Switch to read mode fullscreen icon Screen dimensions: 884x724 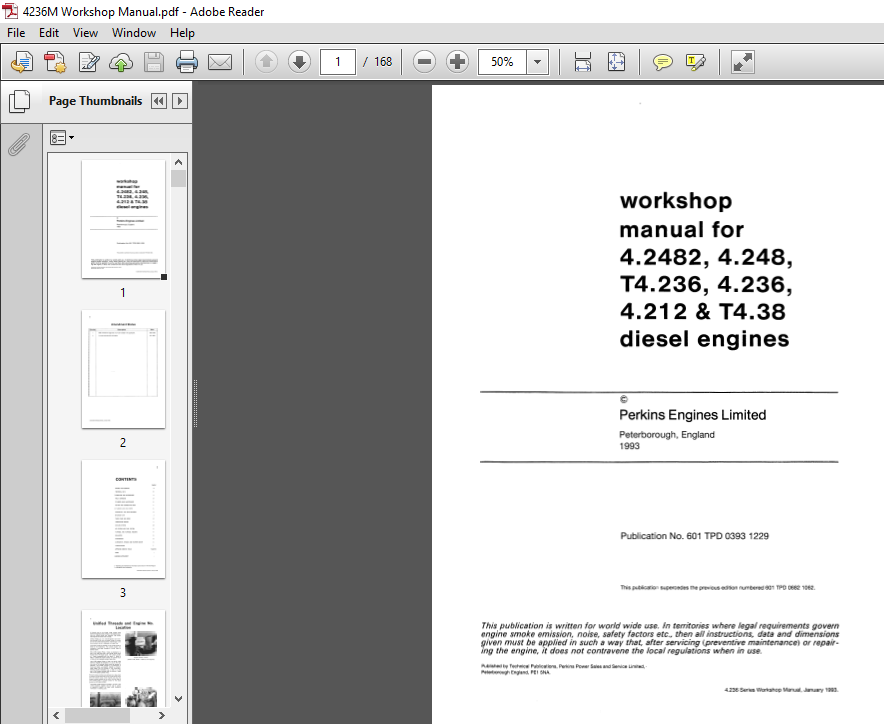click(x=742, y=62)
